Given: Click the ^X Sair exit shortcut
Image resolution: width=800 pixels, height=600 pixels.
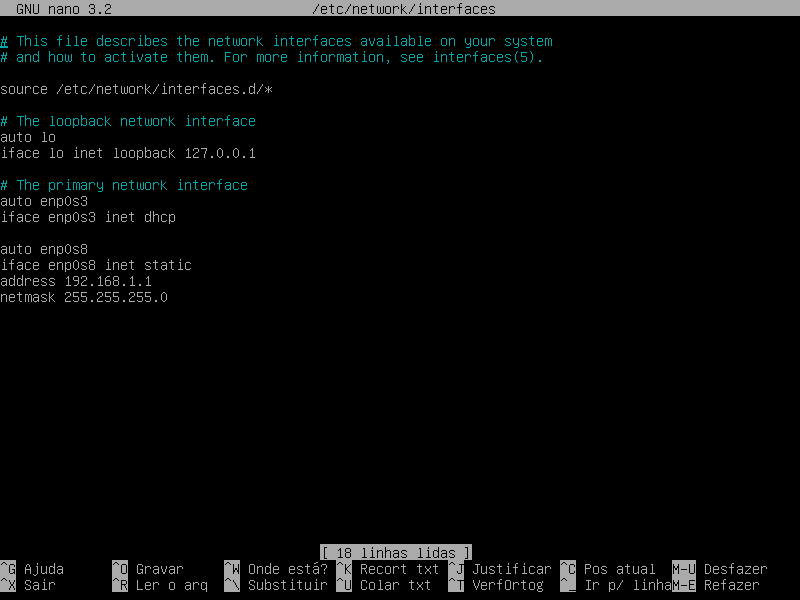Looking at the screenshot, I should coord(28,585).
